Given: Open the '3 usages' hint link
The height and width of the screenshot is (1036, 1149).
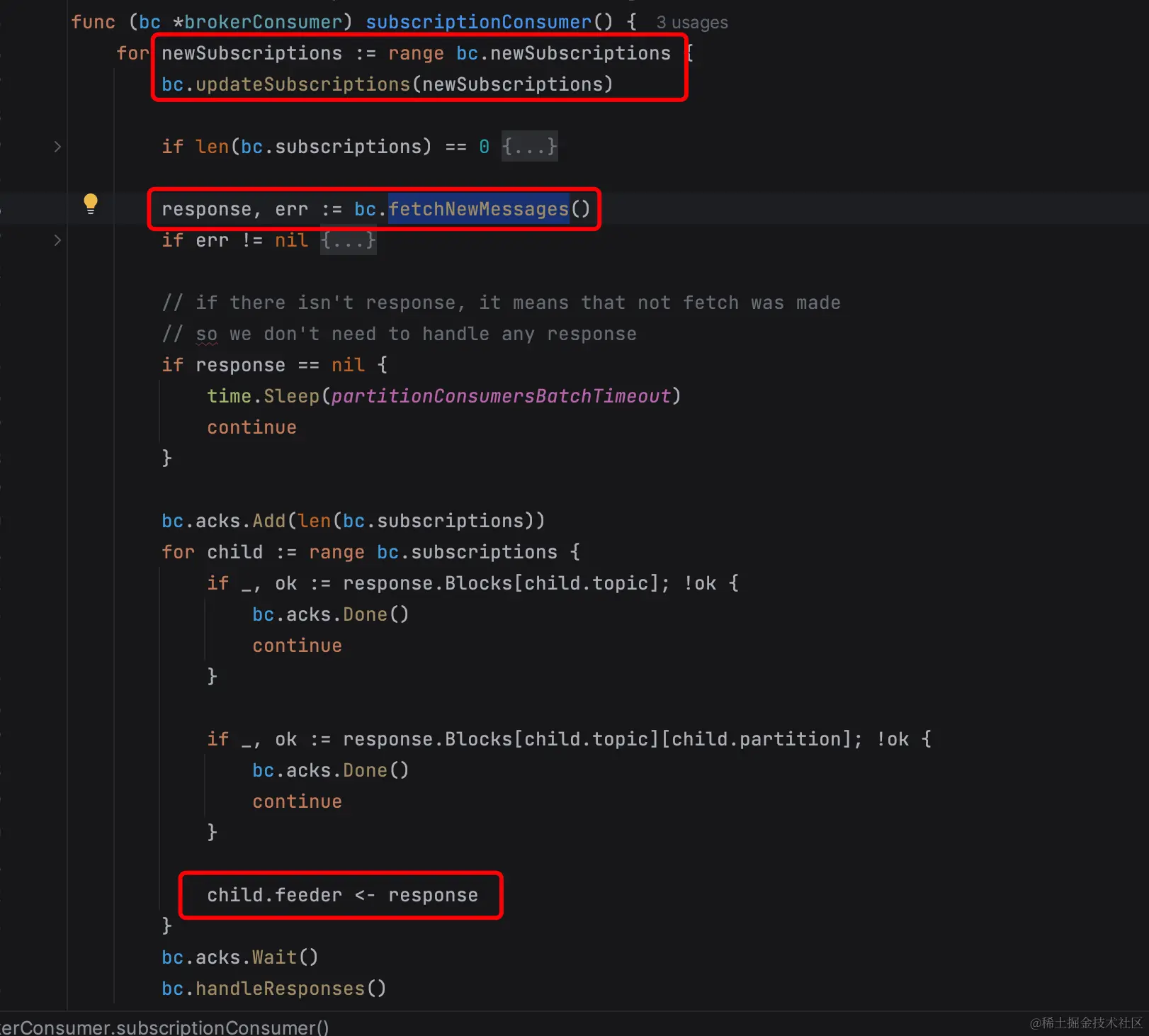Looking at the screenshot, I should click(692, 23).
